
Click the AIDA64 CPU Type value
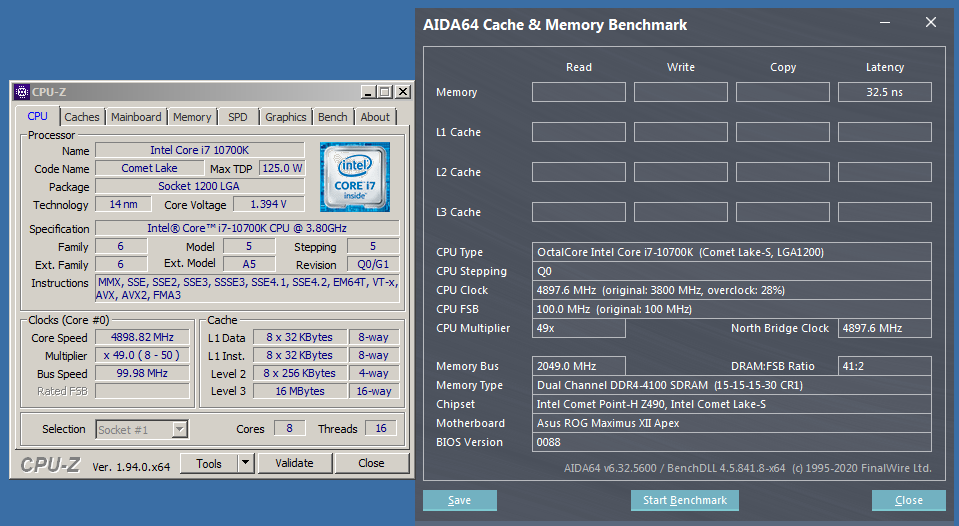point(731,252)
